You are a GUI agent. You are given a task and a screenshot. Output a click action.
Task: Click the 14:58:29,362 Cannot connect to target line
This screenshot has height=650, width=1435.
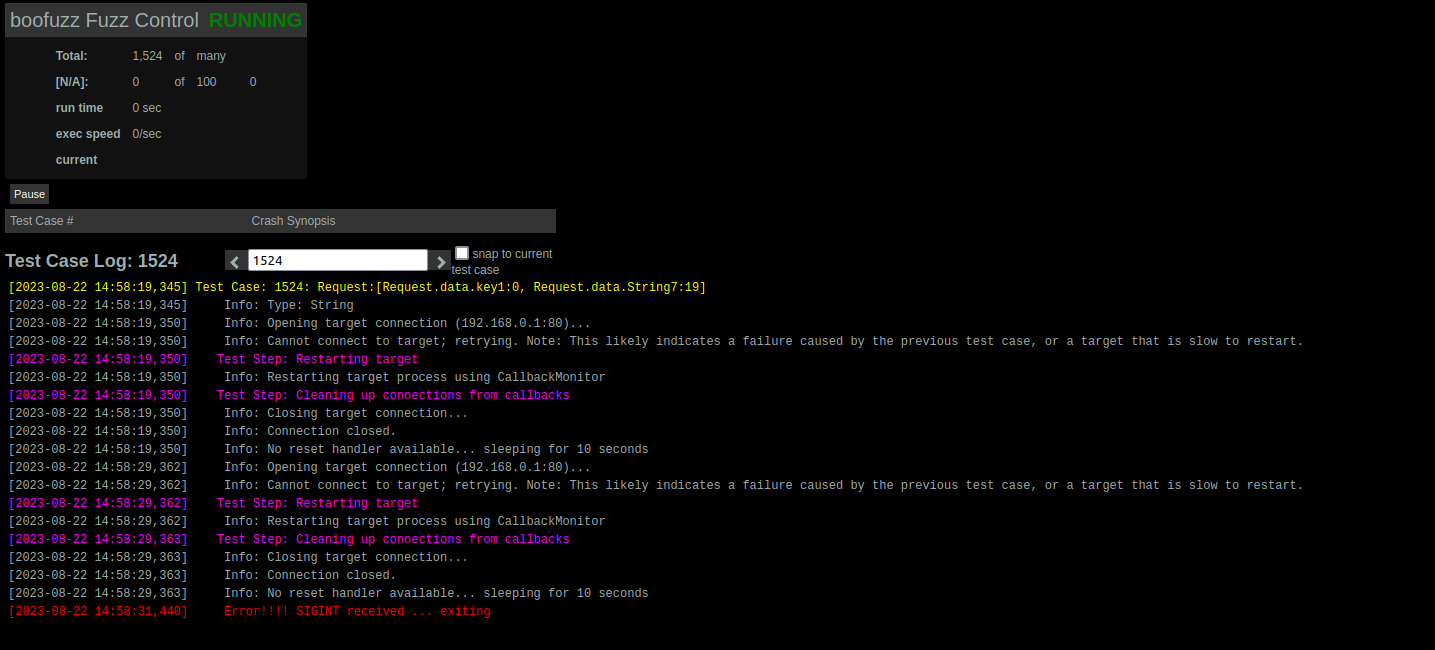[x=656, y=486]
